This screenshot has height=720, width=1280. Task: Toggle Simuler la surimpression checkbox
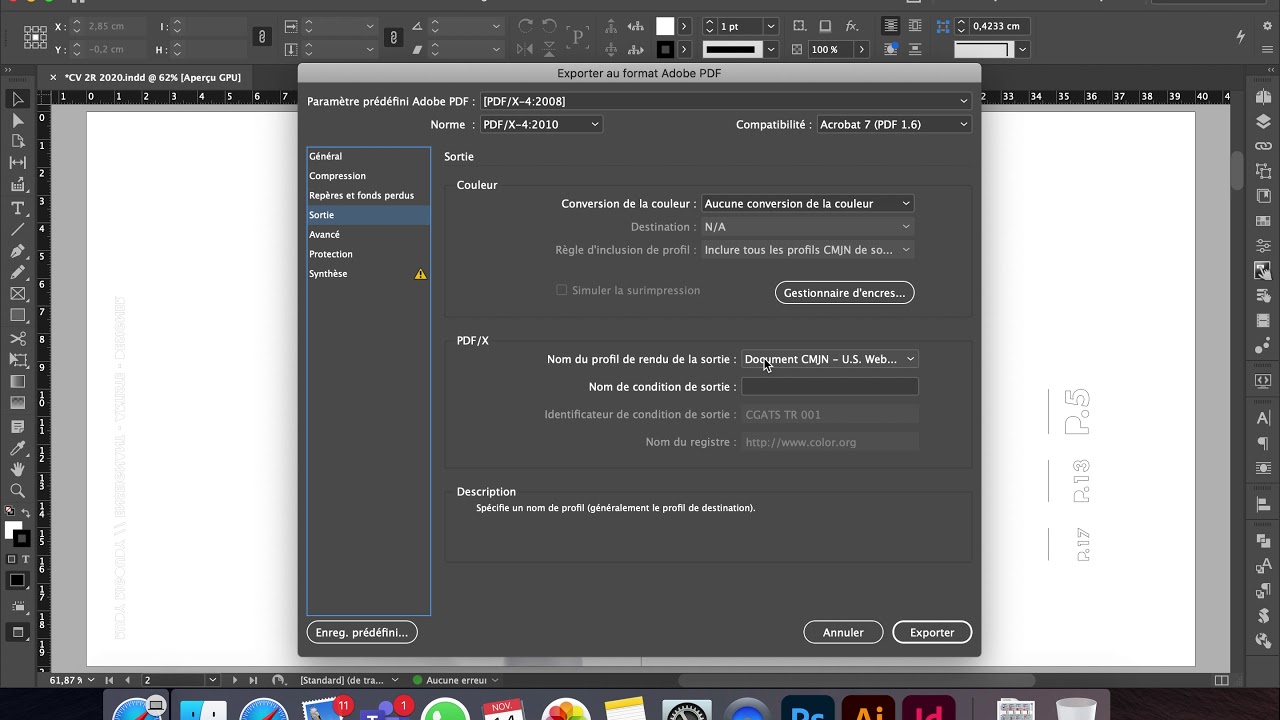(x=562, y=290)
